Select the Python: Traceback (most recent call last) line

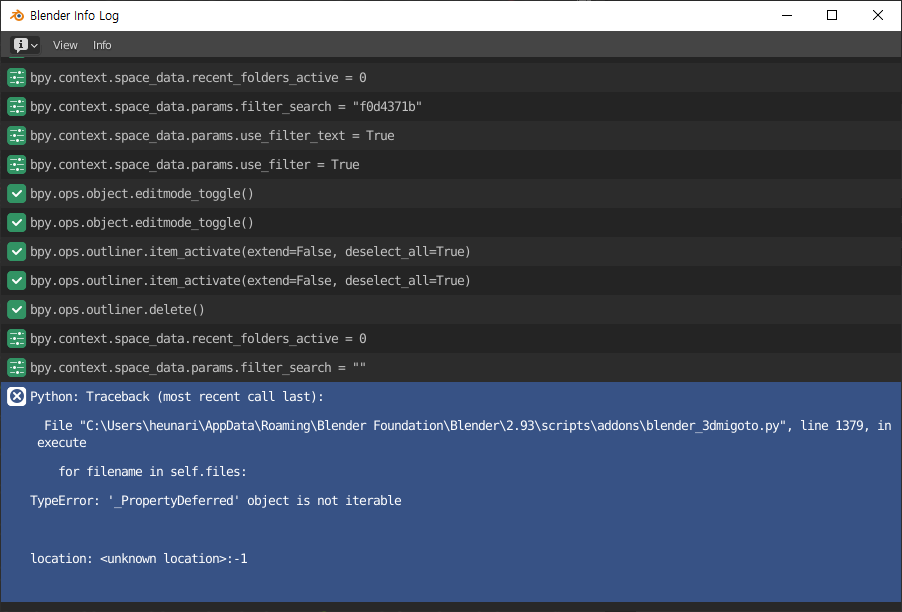[x=177, y=396]
